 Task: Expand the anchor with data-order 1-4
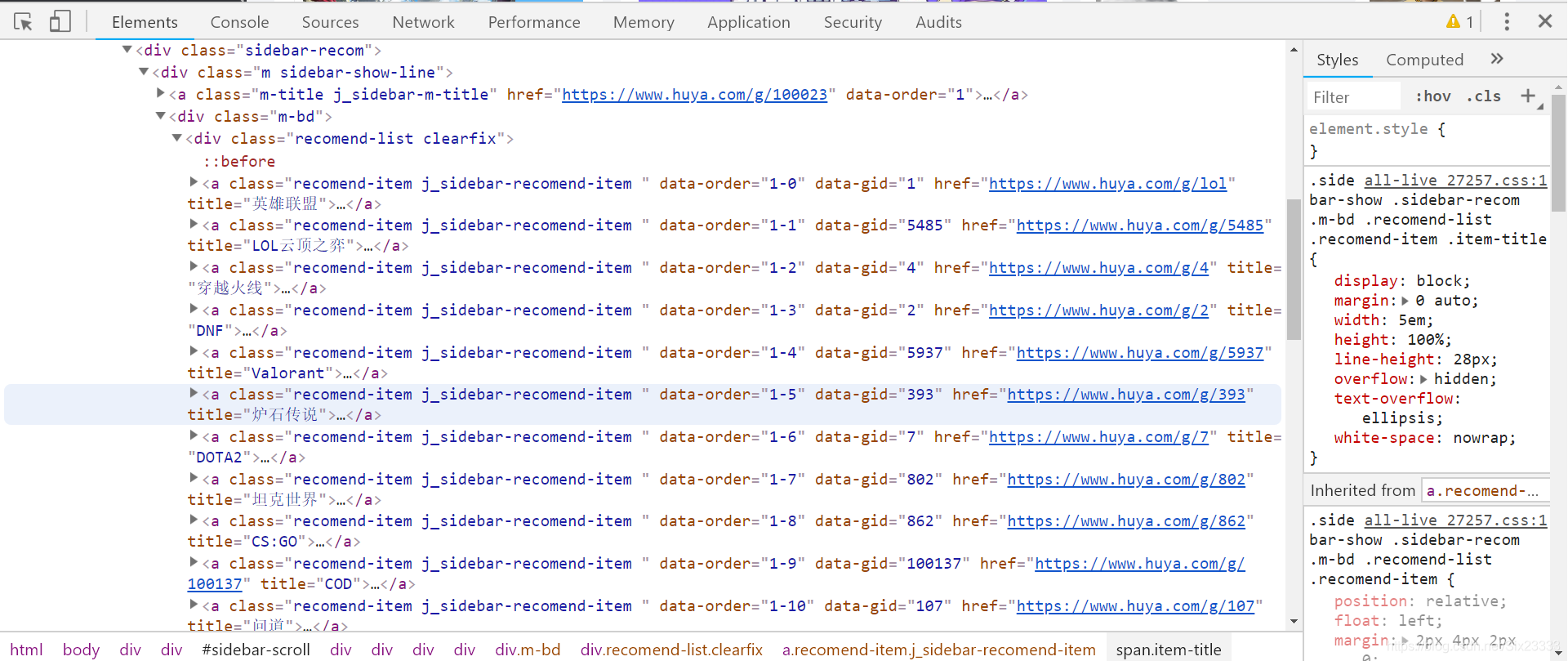[194, 351]
